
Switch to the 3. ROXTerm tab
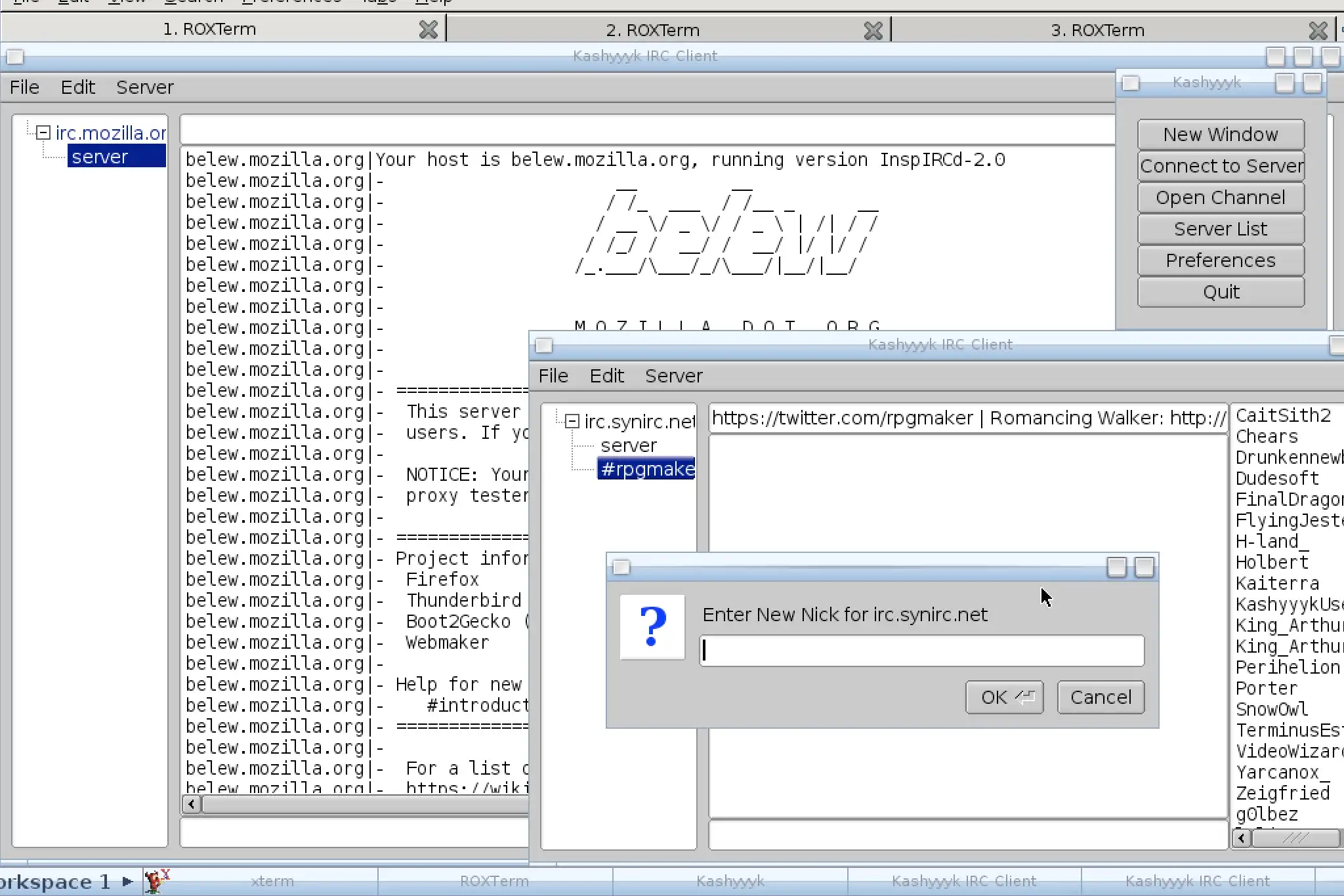pos(1097,30)
